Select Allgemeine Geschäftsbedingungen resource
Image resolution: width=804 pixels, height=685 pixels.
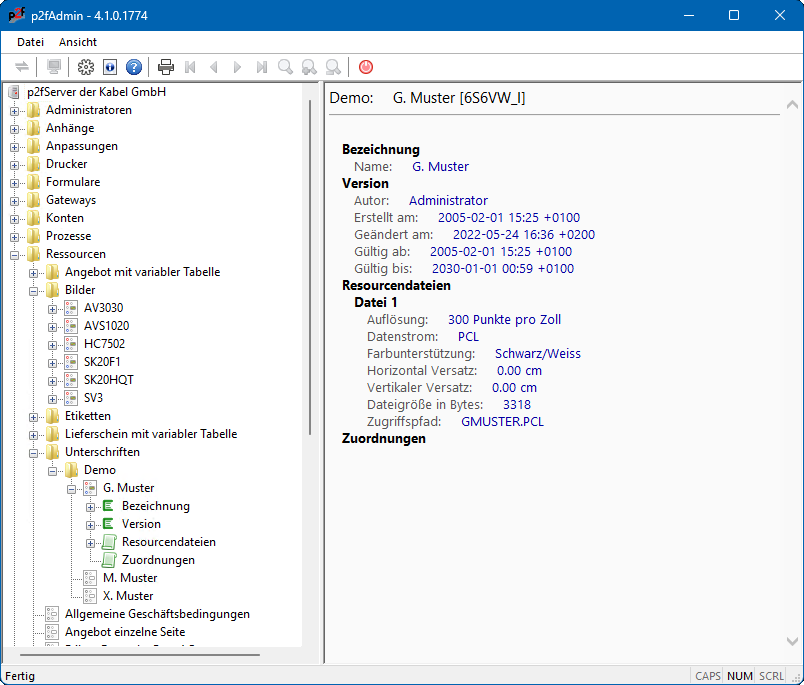pos(157,614)
